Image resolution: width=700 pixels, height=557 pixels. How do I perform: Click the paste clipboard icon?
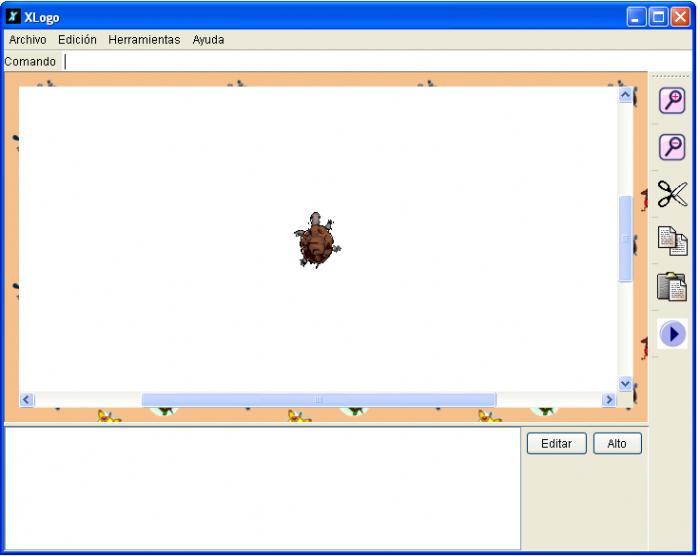(x=672, y=287)
